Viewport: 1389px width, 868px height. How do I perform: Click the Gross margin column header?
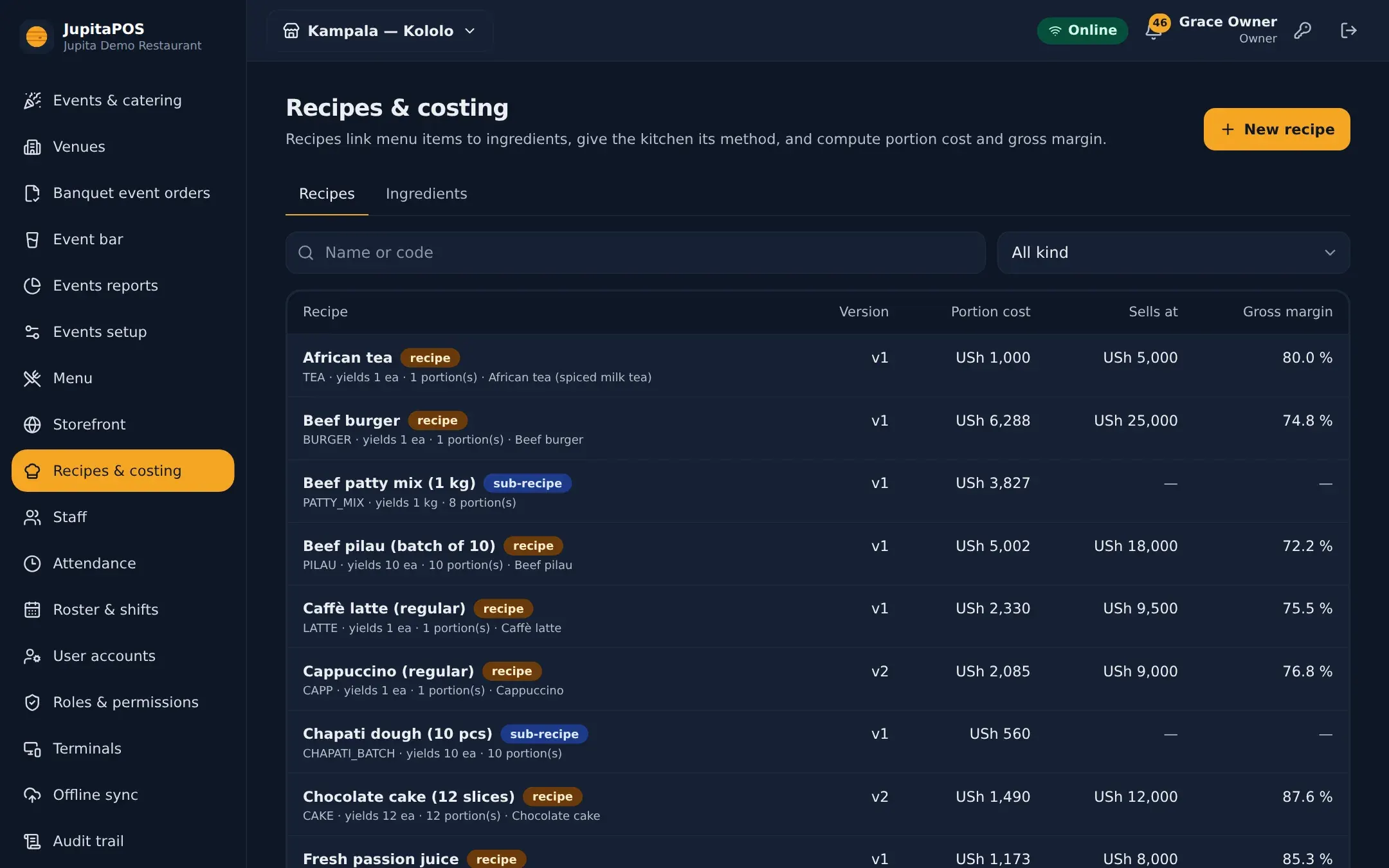point(1287,312)
